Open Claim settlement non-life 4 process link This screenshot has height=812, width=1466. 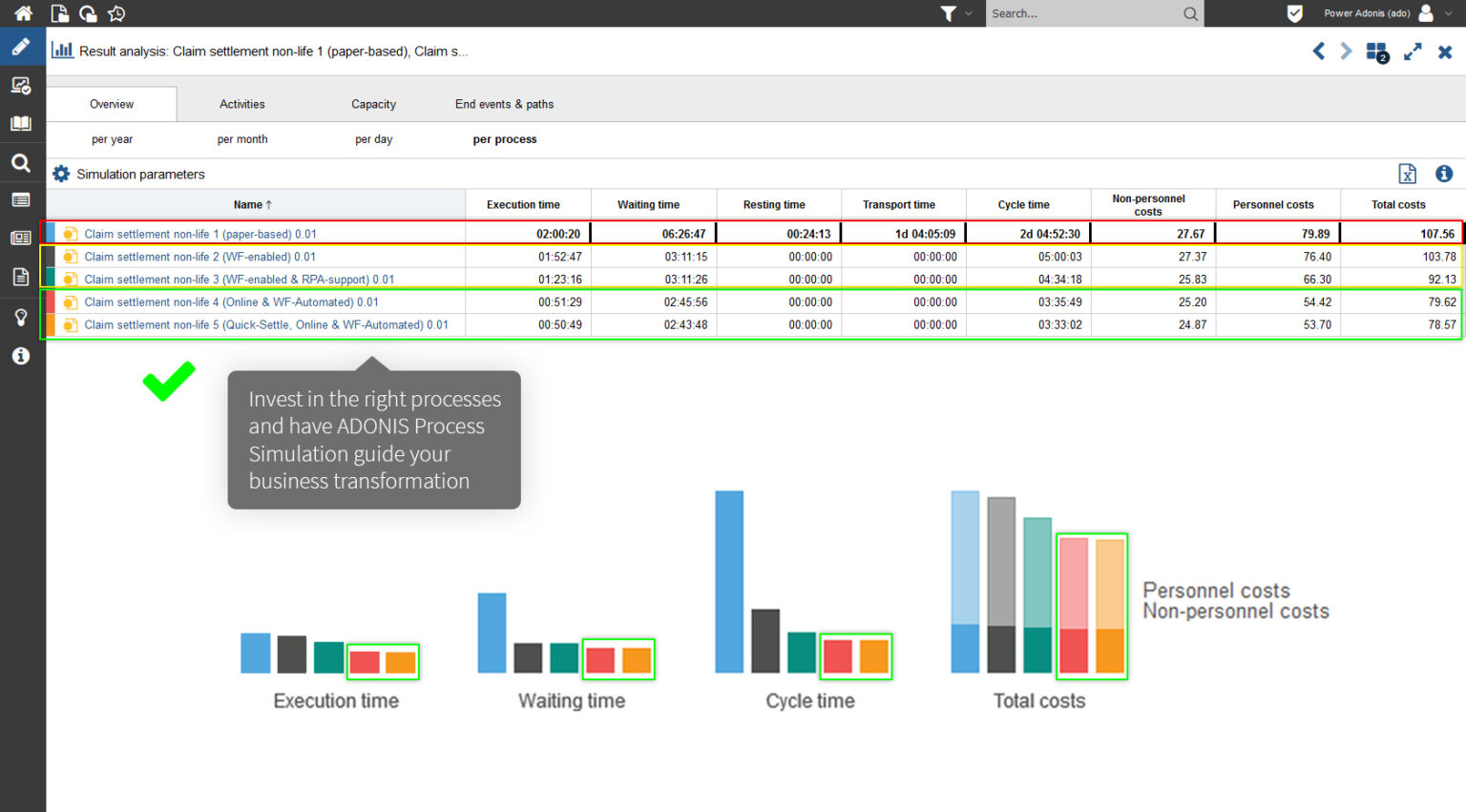click(231, 302)
